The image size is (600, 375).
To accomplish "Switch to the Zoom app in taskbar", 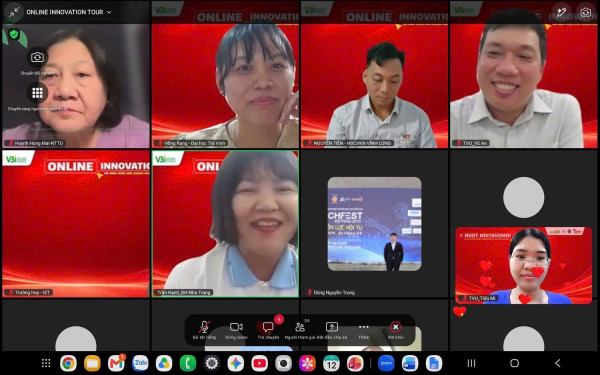I will coord(386,363).
